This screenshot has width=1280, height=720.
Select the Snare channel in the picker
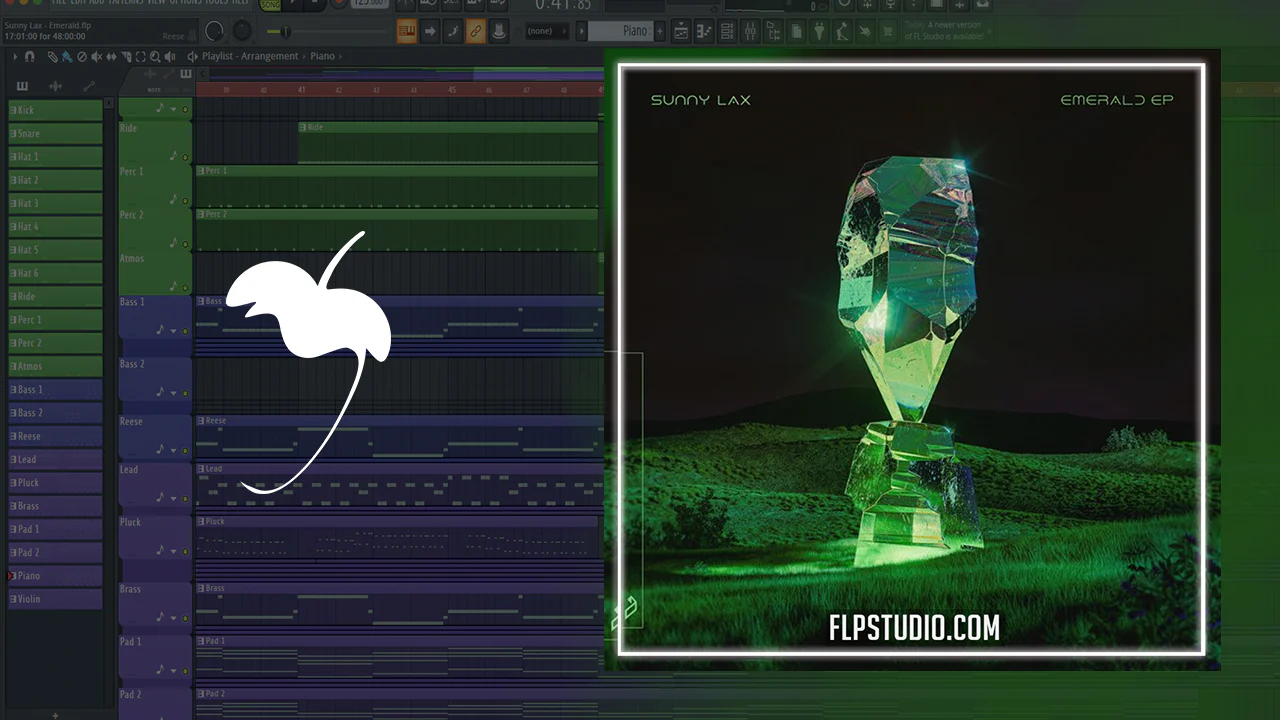tap(56, 134)
